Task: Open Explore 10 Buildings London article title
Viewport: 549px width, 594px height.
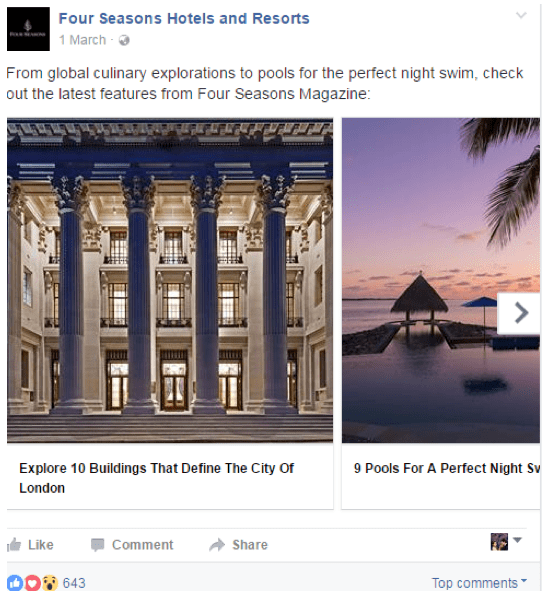Action: (x=156, y=478)
